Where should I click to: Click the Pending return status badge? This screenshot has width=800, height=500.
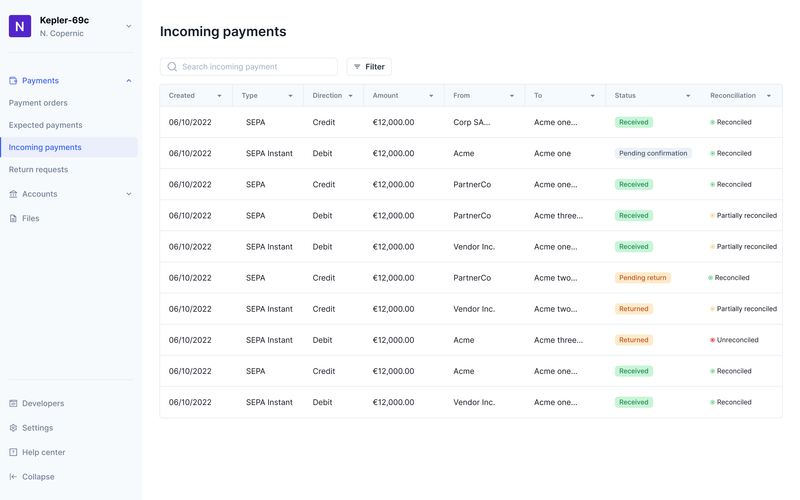pos(642,278)
